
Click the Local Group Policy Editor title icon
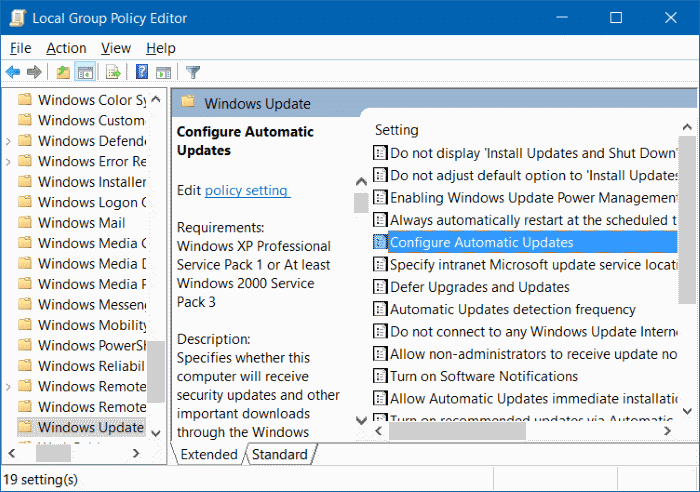click(x=18, y=18)
